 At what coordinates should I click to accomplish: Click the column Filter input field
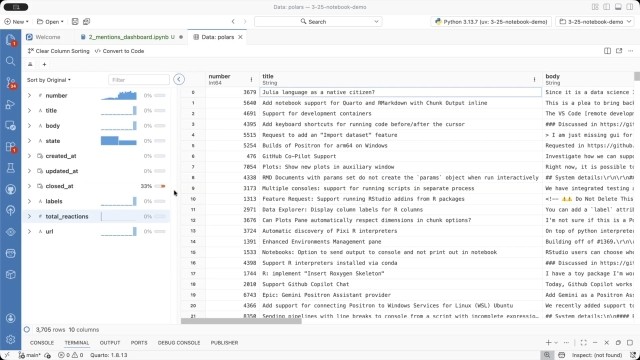139,80
